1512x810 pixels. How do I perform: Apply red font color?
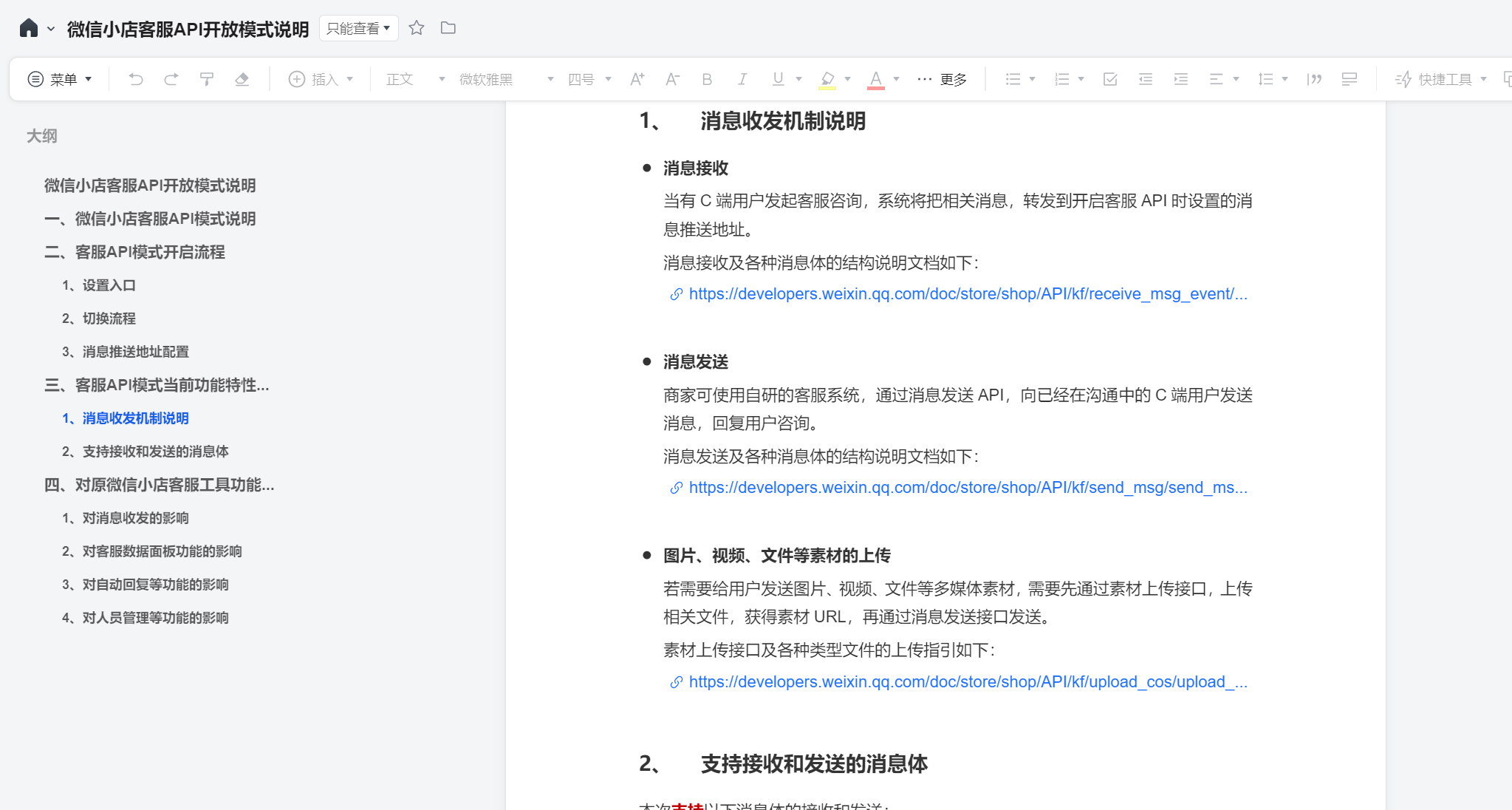pos(876,79)
